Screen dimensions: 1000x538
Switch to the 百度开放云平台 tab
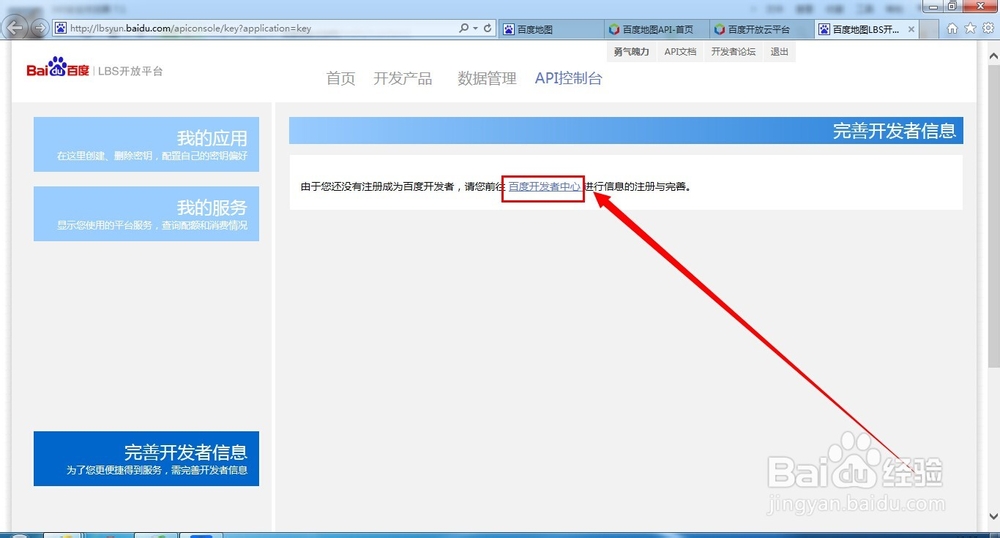(x=761, y=29)
